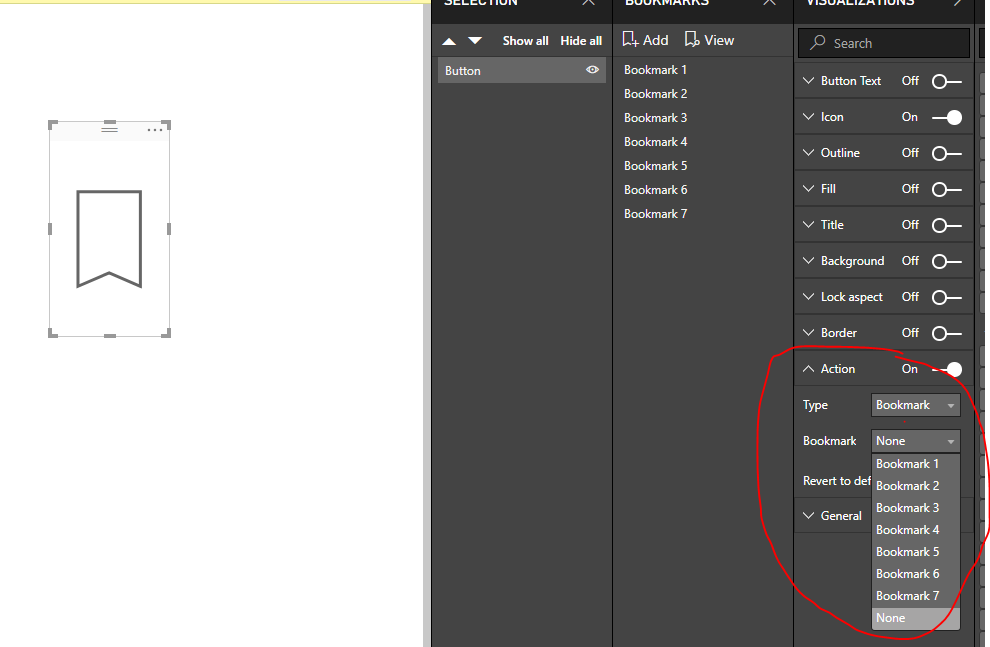
Task: Expand the Border section chevron
Action: point(808,333)
